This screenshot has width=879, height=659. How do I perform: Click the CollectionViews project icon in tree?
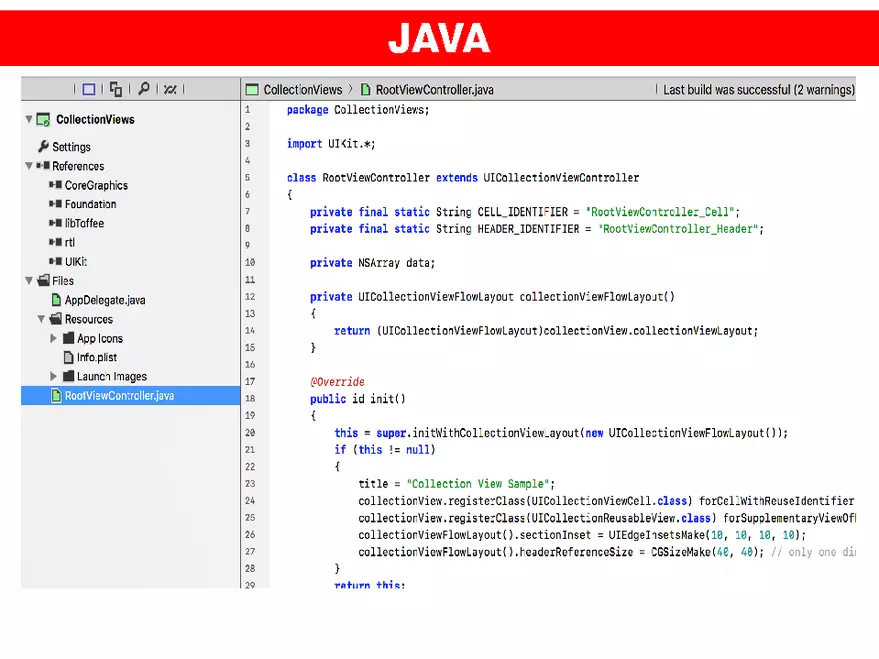(43, 120)
